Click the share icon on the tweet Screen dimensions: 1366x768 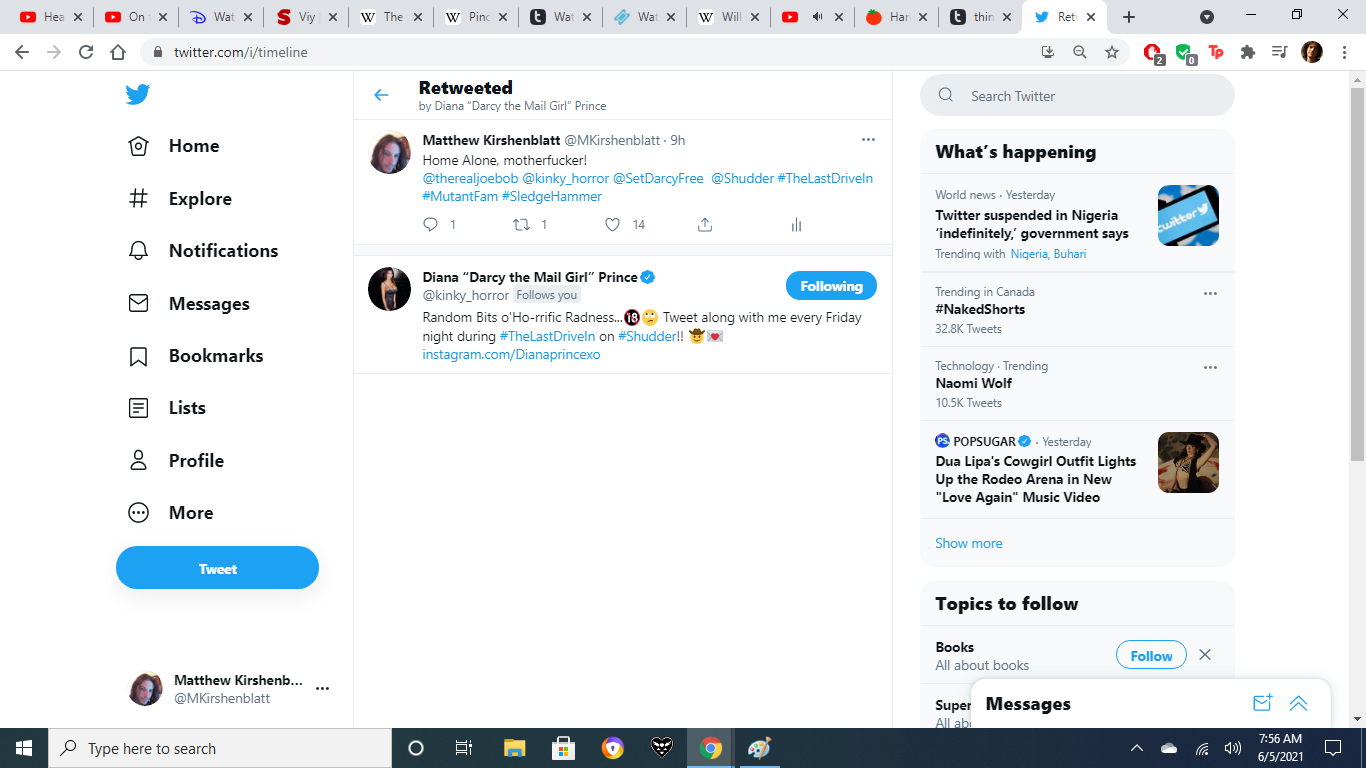pyautogui.click(x=705, y=225)
